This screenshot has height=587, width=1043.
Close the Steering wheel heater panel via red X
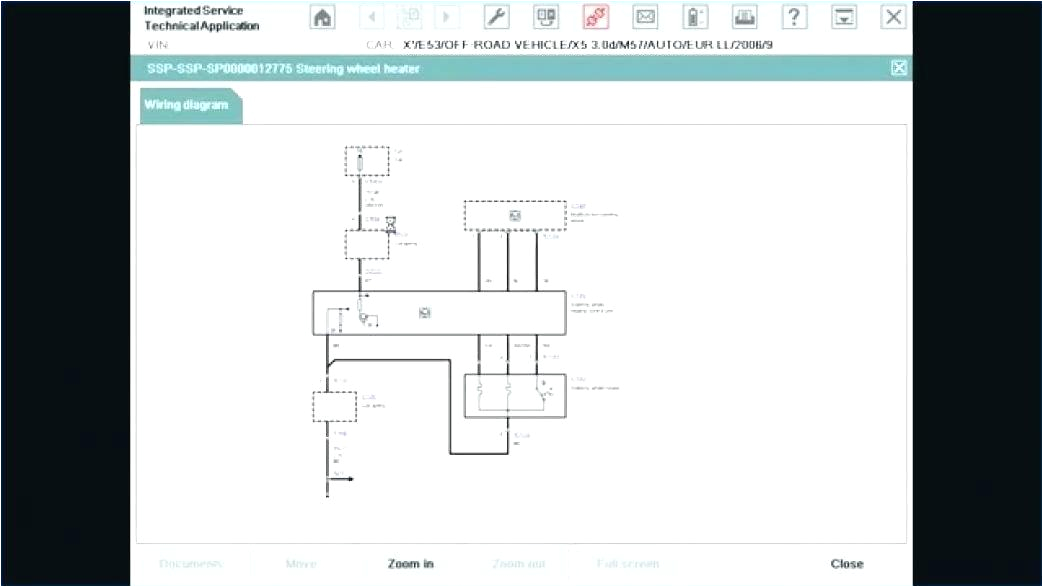898,67
